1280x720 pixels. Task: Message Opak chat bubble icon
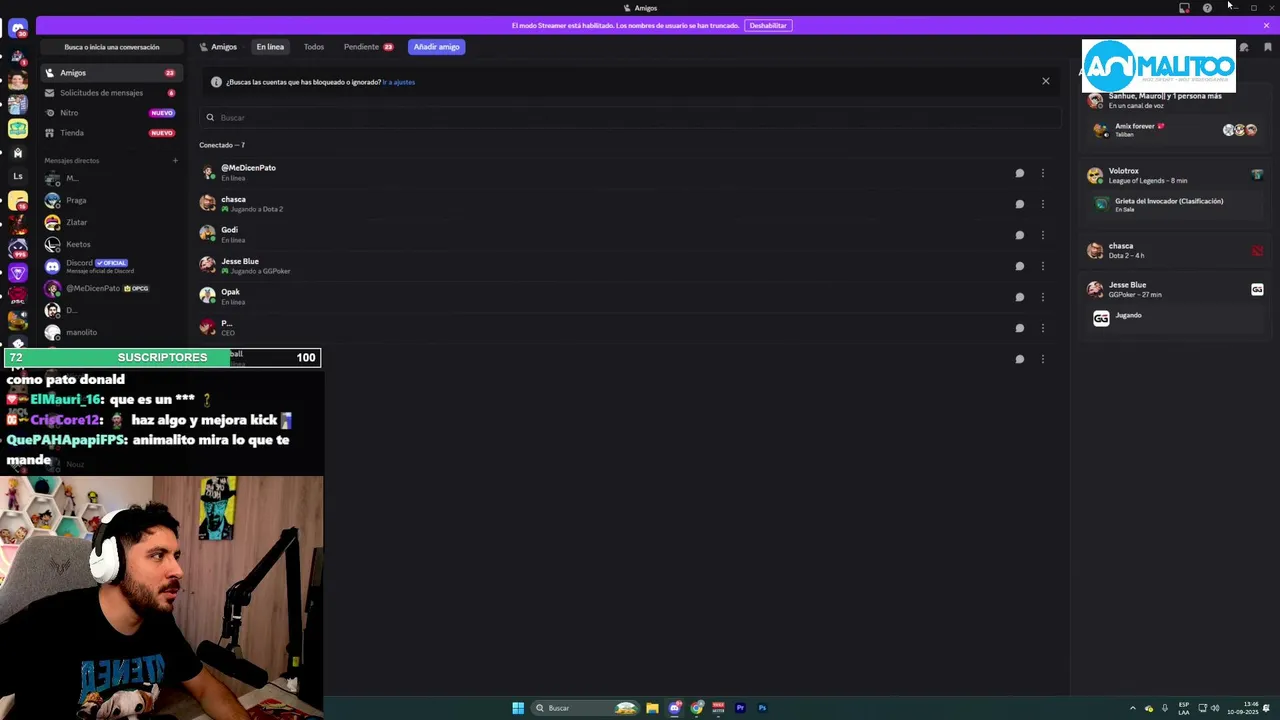tap(1020, 297)
